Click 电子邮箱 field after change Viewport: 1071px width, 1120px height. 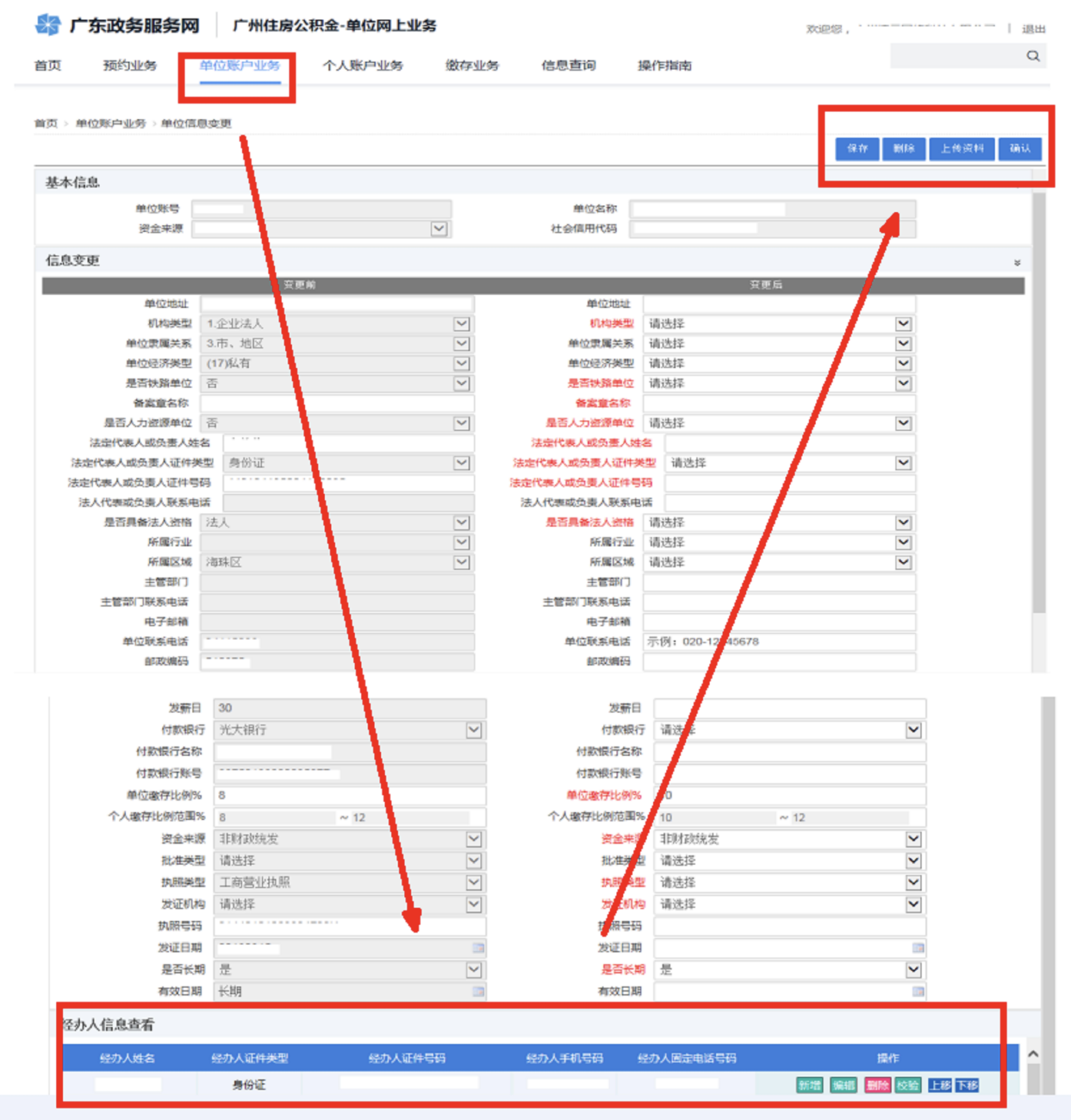pyautogui.click(x=779, y=622)
